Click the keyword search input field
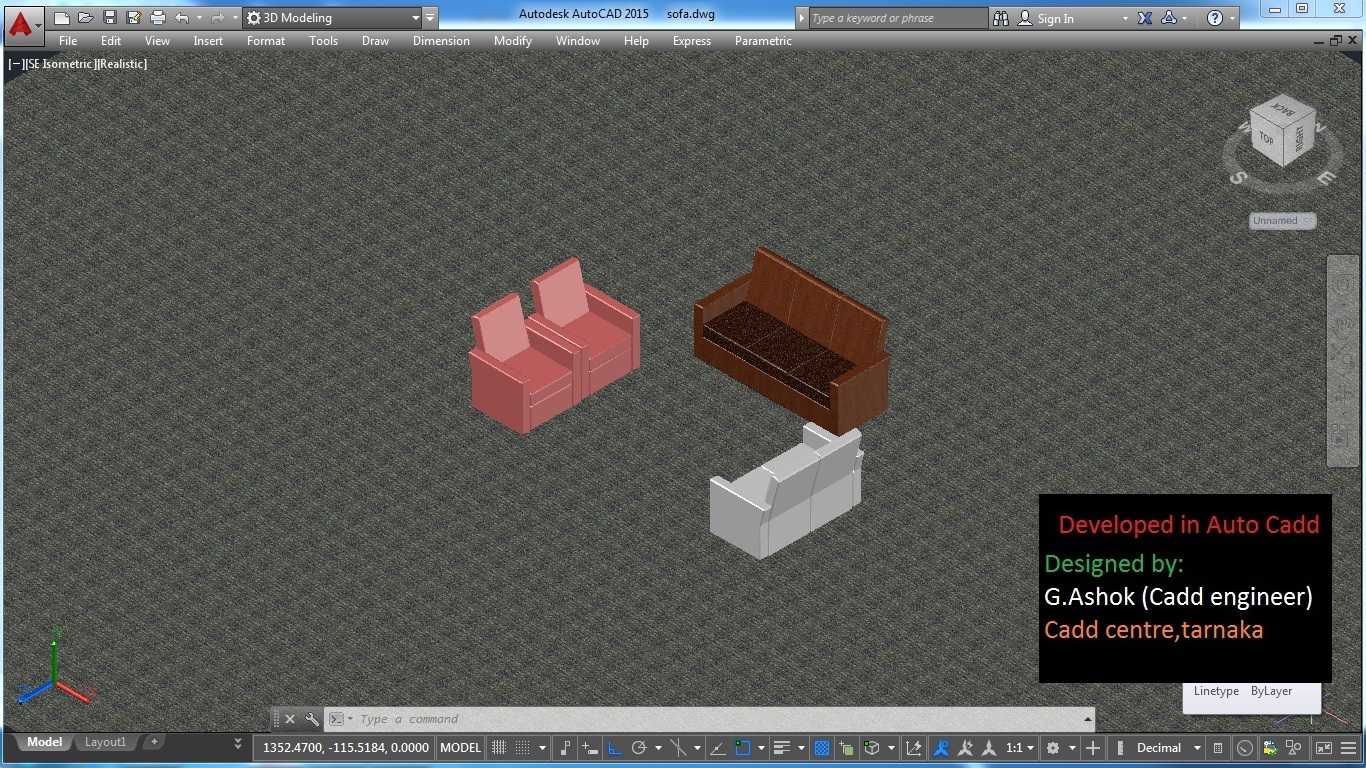 (x=897, y=18)
